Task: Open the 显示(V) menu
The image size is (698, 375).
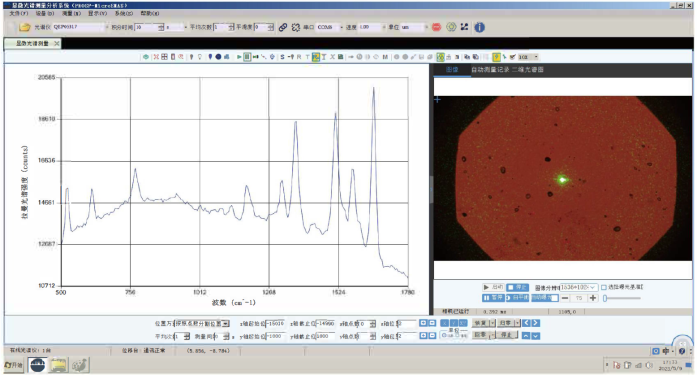Action: click(x=97, y=13)
